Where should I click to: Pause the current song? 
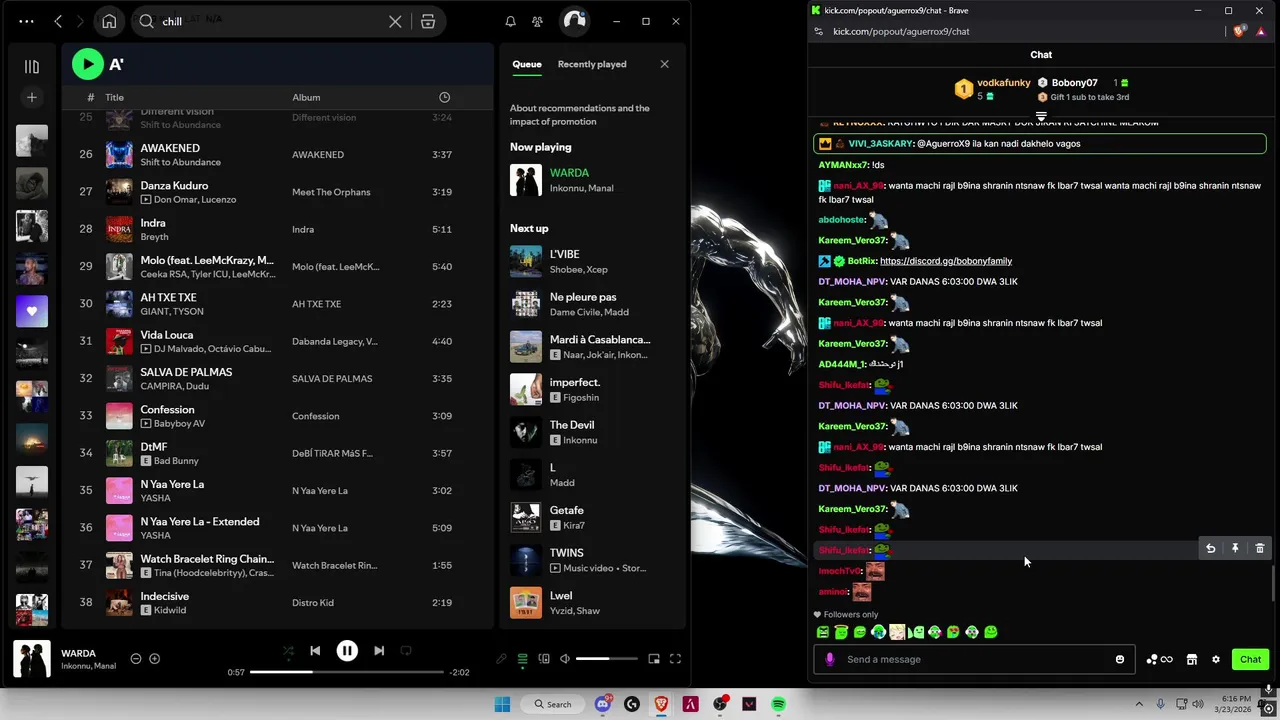[x=347, y=651]
